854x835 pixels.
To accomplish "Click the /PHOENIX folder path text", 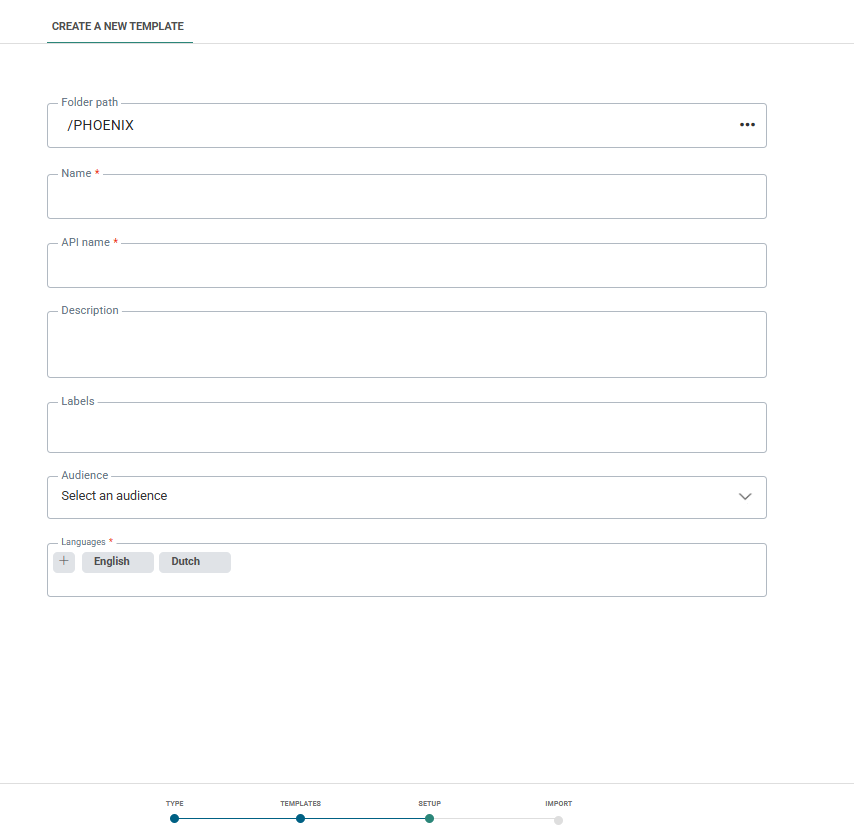I will [x=100, y=126].
